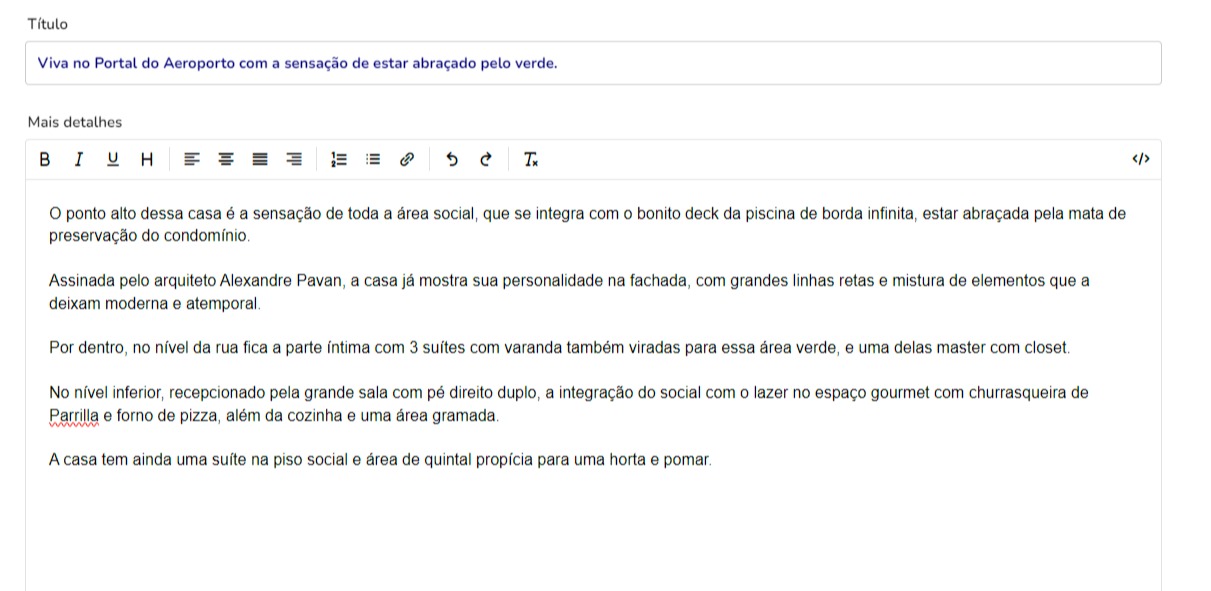
Task: Insert a bulleted list
Action: tap(373, 159)
